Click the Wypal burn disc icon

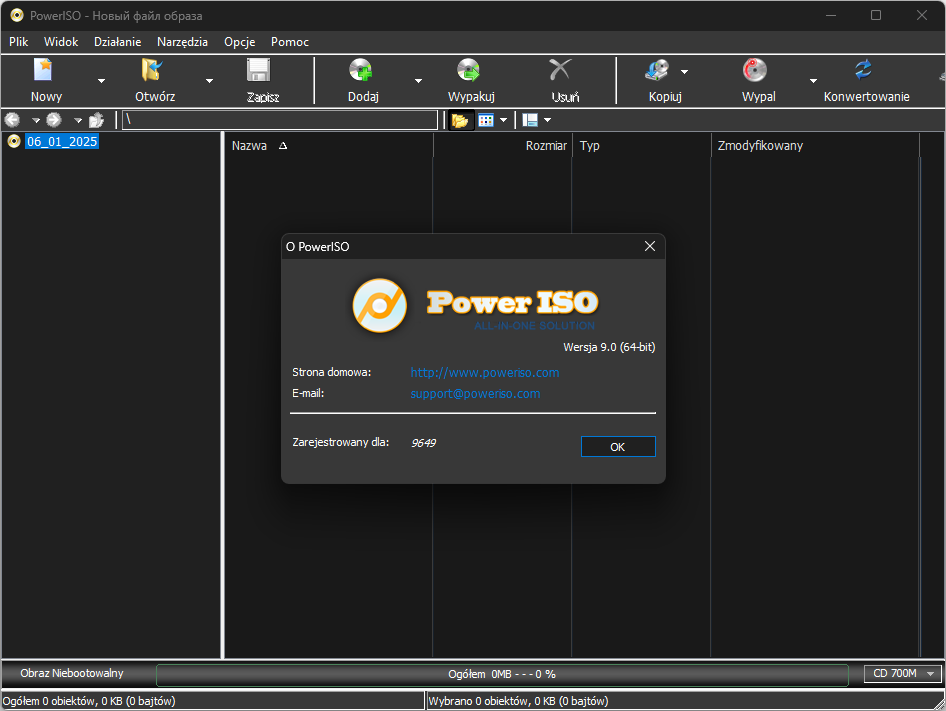(755, 70)
